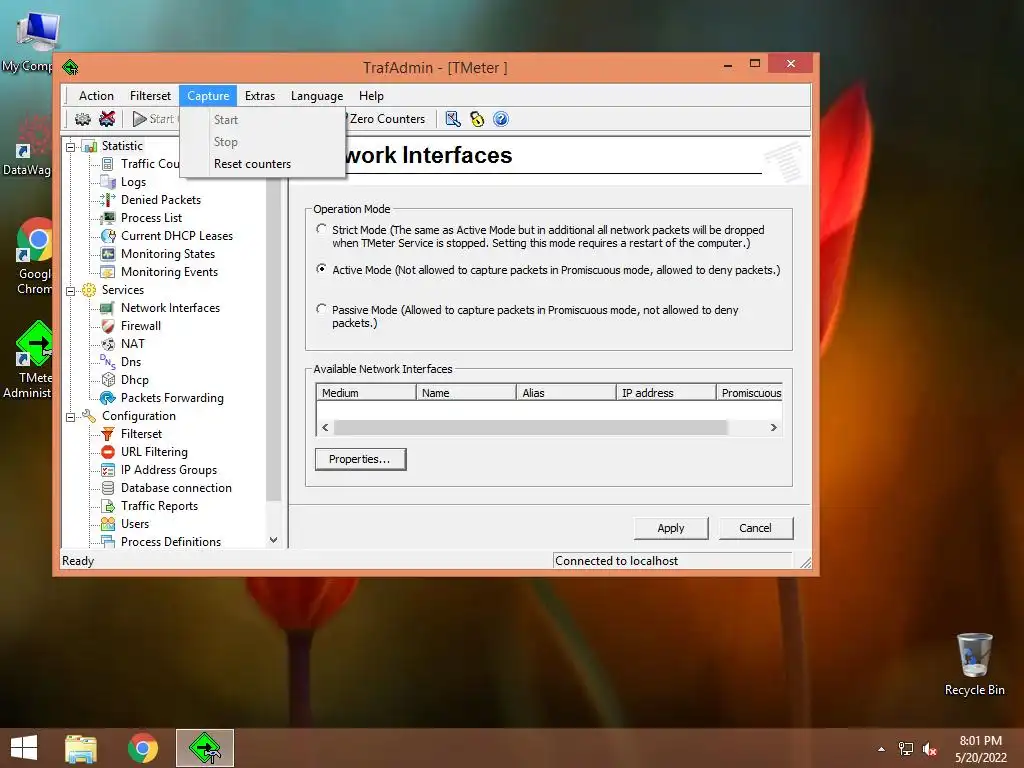Click the Cancel button
The width and height of the screenshot is (1024, 768).
756,528
